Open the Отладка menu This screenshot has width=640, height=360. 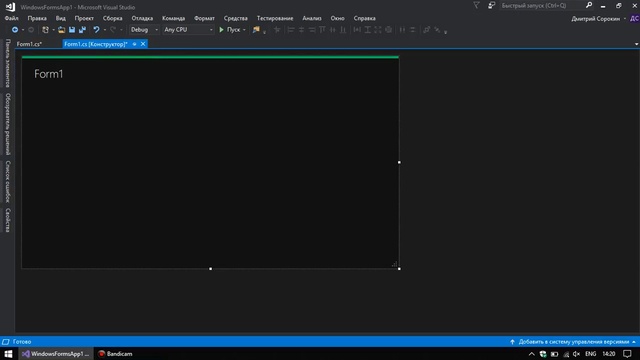pos(142,18)
